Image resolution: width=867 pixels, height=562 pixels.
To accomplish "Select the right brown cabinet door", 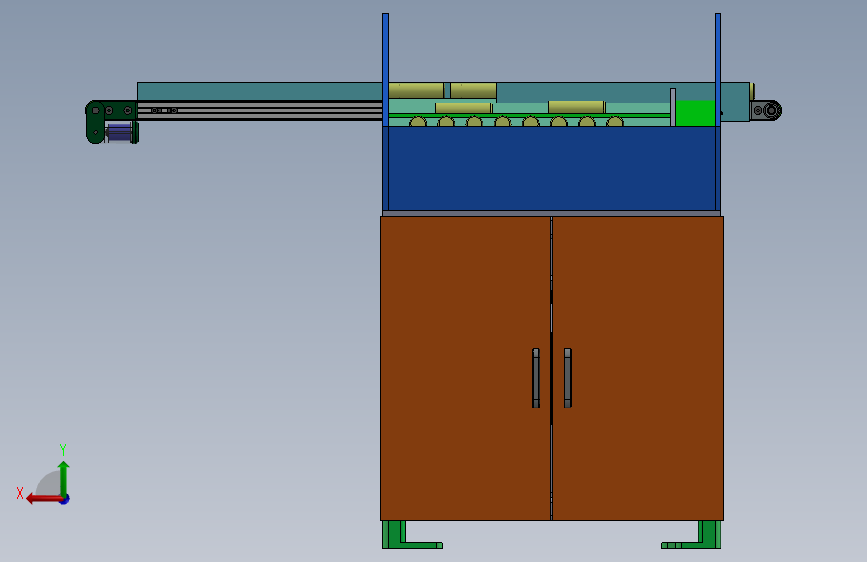I will click(638, 368).
